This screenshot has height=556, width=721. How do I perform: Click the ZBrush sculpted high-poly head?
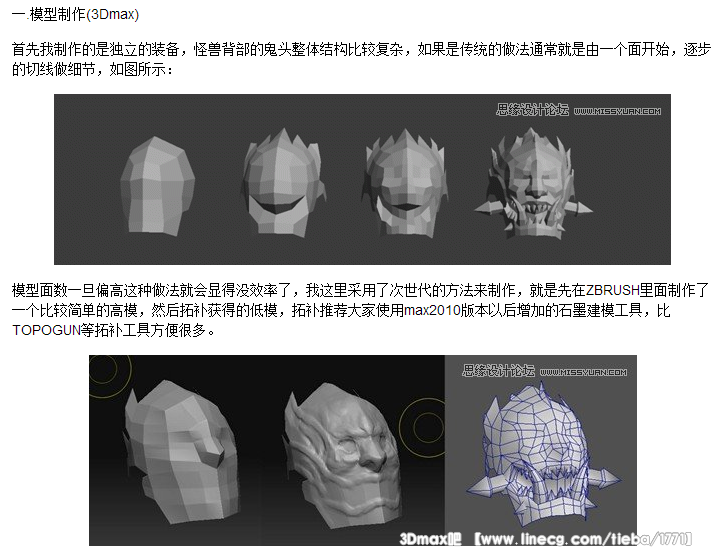341,454
